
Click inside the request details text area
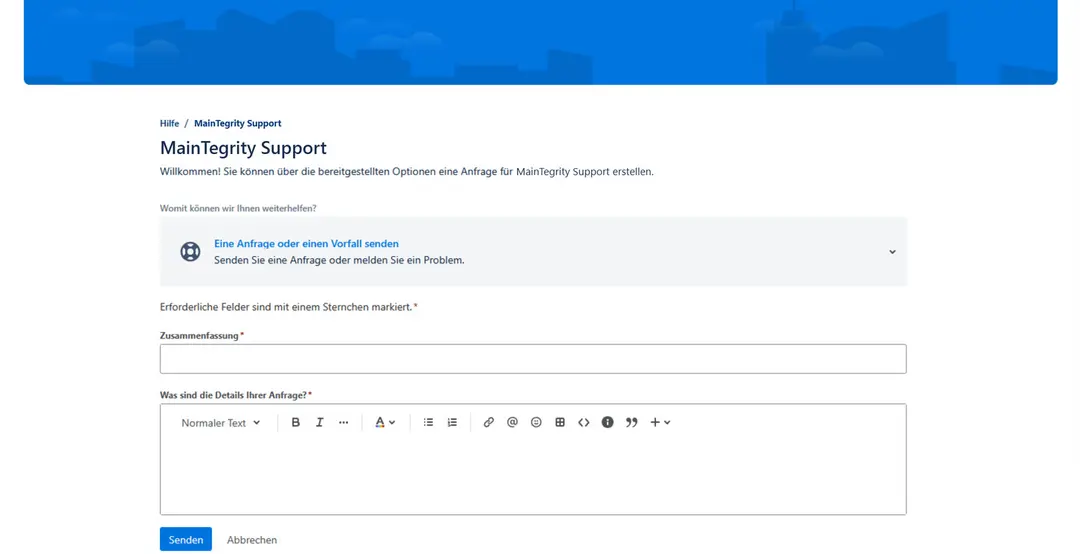tap(533, 477)
